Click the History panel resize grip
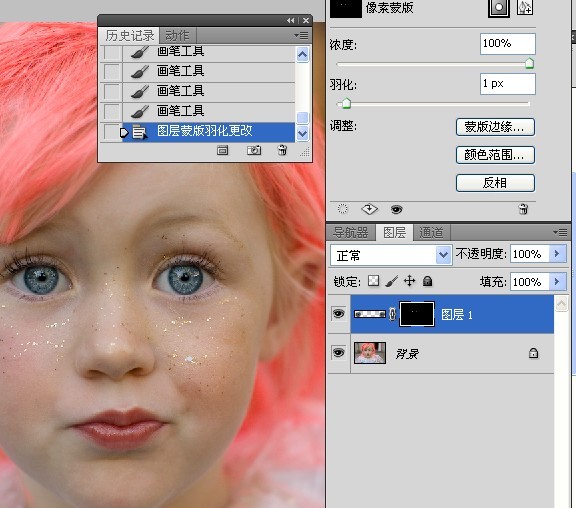The height and width of the screenshot is (508, 576). (305, 152)
